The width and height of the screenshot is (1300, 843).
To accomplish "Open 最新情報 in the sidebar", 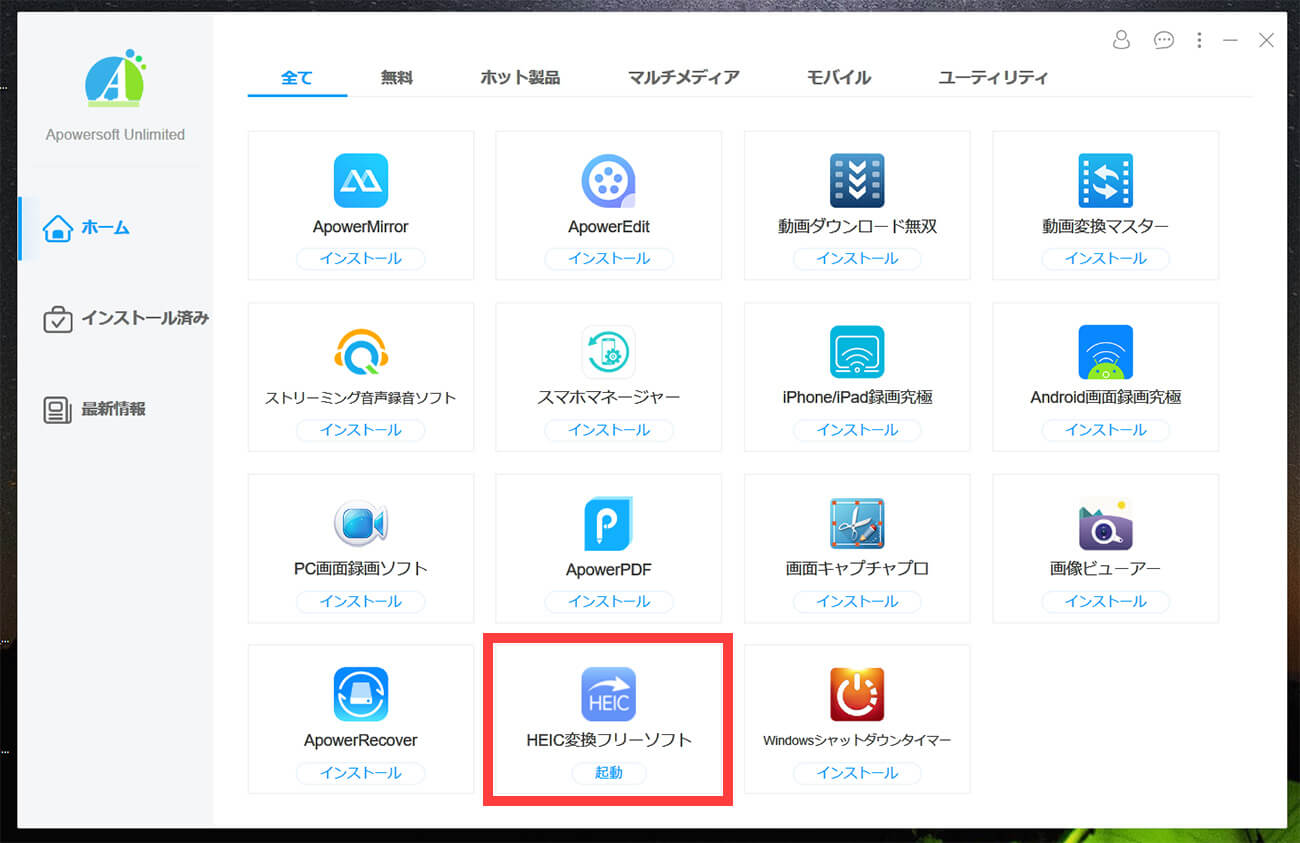I will (x=94, y=409).
